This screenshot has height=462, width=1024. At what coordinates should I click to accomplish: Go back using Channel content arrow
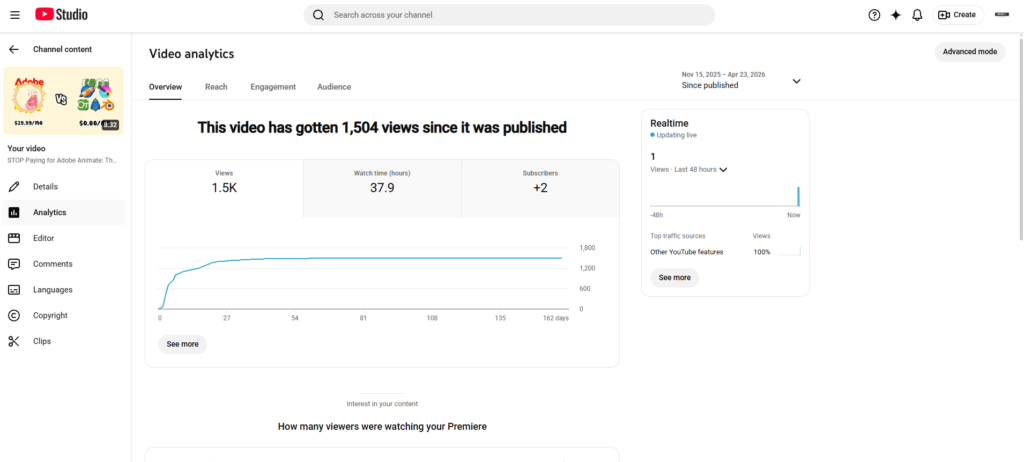click(x=14, y=49)
